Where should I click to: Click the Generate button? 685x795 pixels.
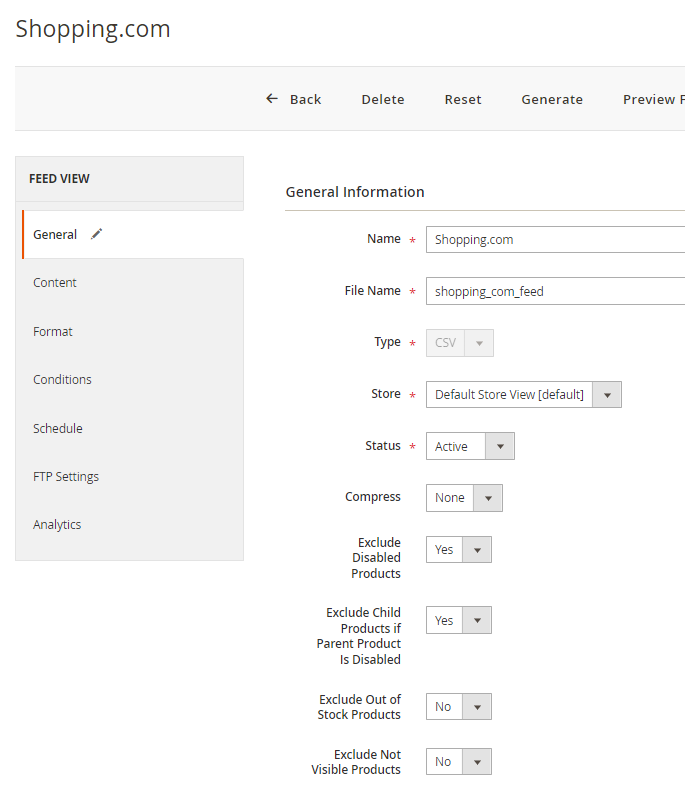pyautogui.click(x=552, y=99)
